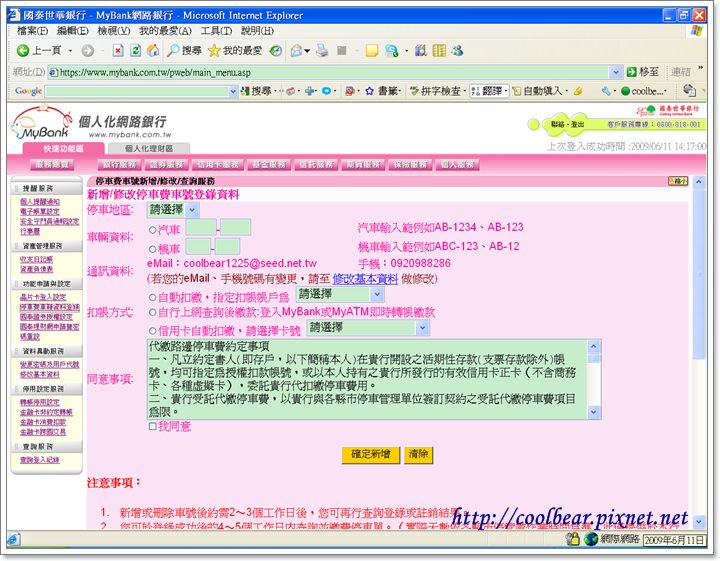Click the Internet zone globe in status bar

coord(591,539)
